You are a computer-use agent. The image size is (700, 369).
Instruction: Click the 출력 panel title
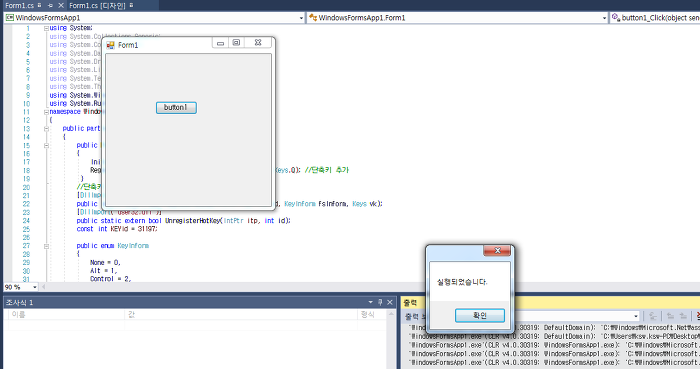410,303
